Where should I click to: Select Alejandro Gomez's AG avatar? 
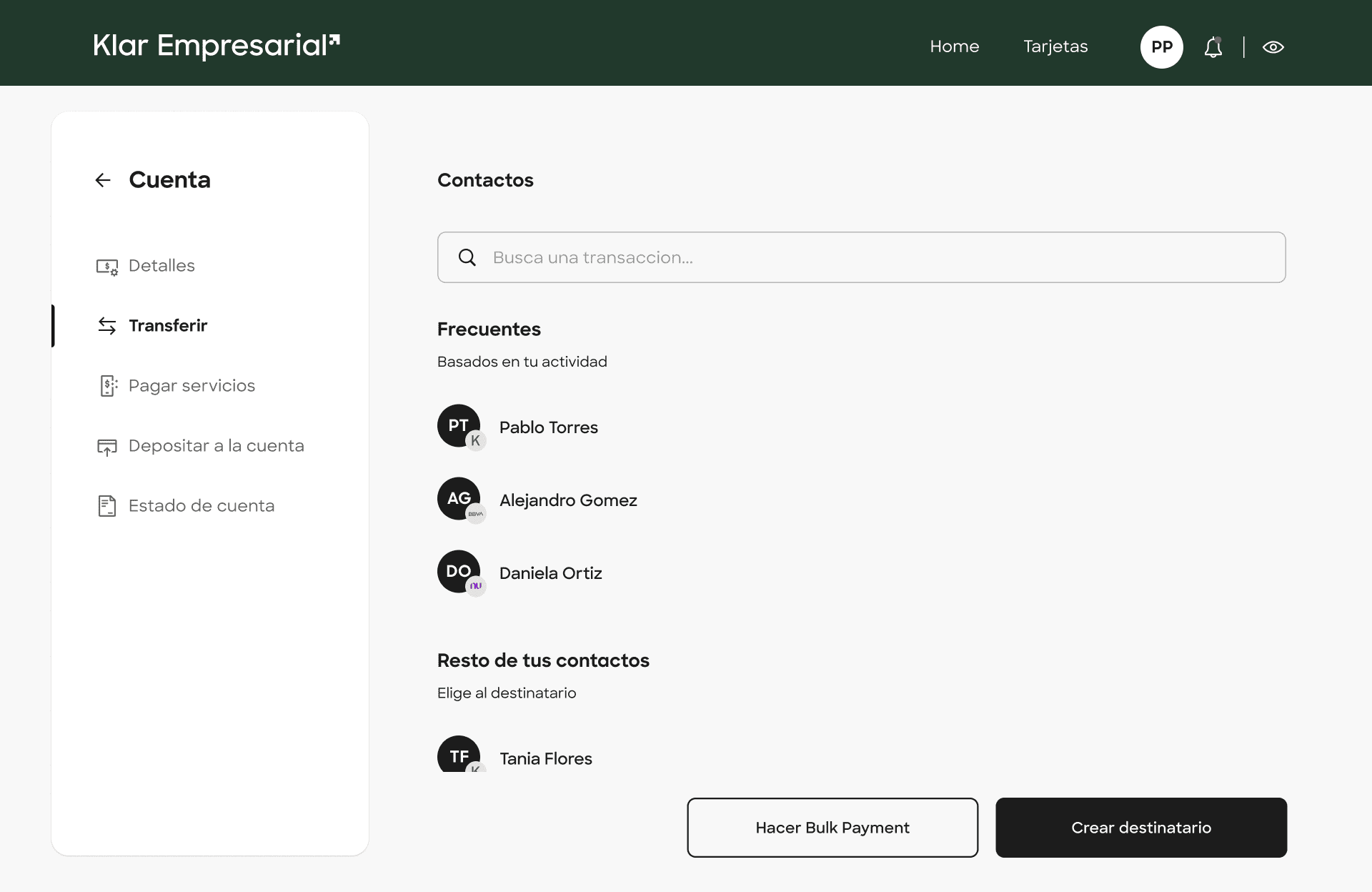point(459,499)
